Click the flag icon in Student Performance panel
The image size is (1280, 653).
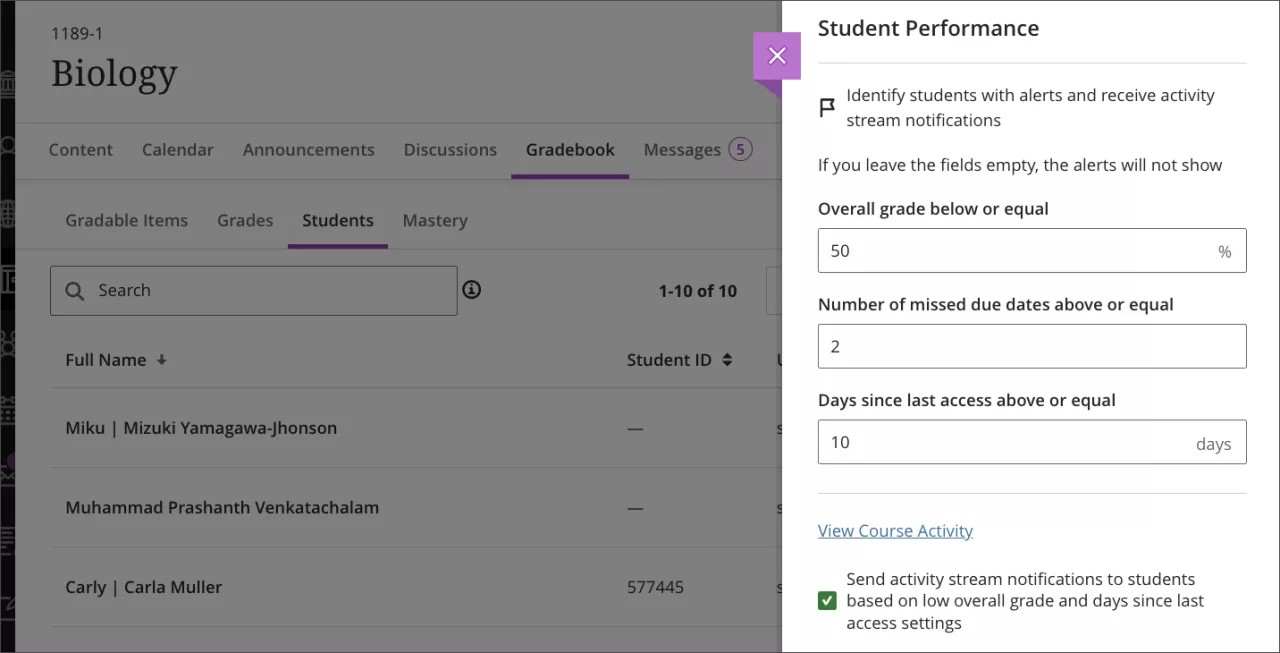[827, 107]
